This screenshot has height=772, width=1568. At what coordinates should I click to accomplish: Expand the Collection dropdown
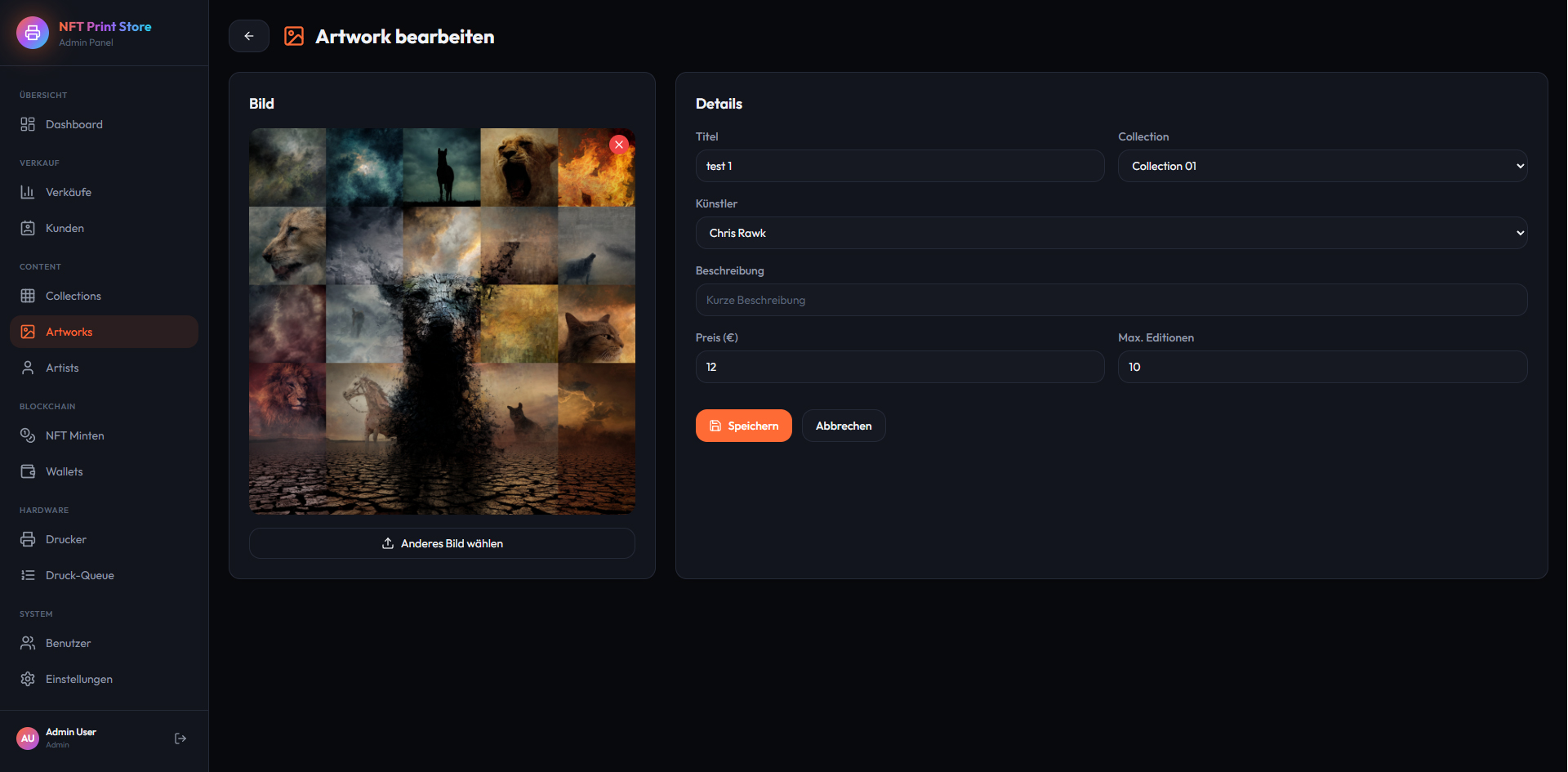(x=1322, y=166)
